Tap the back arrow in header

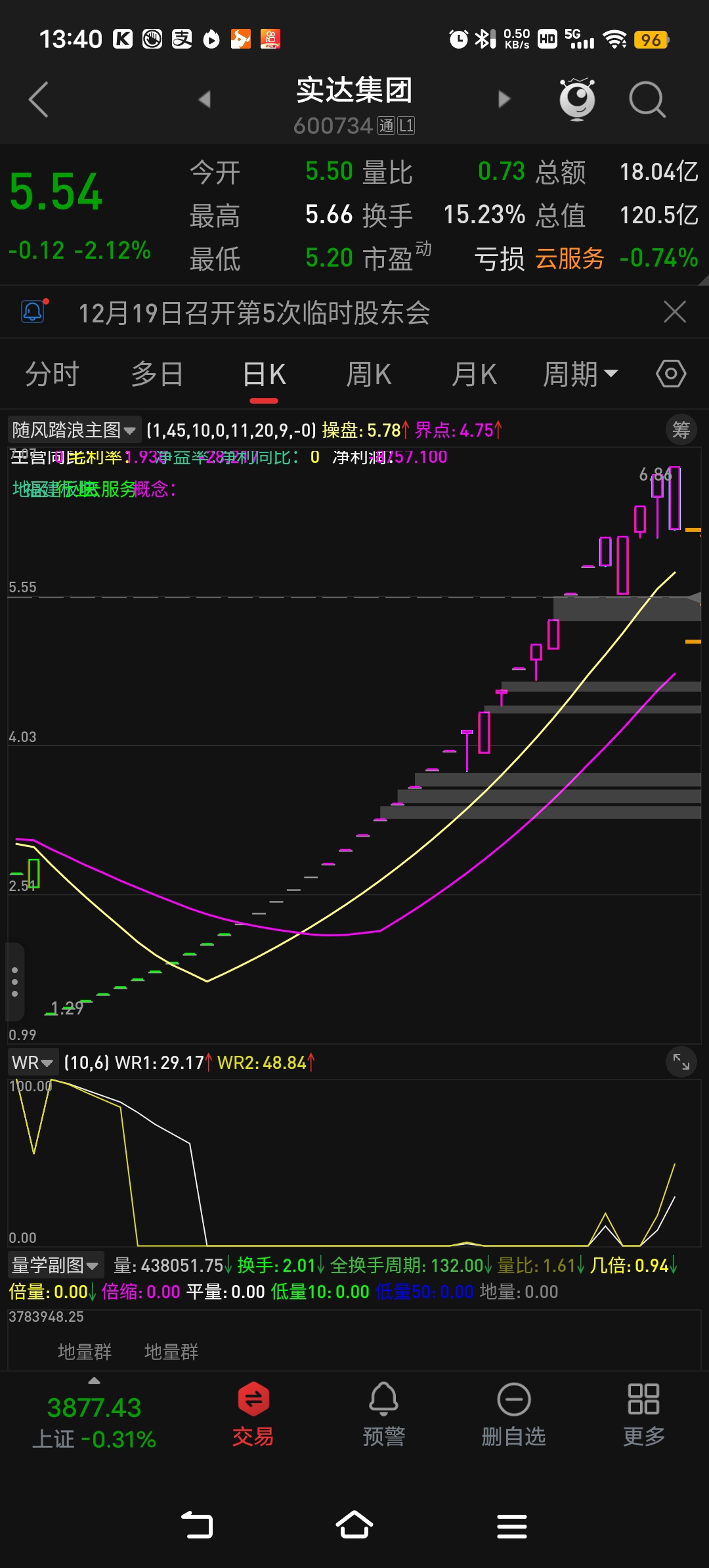(x=39, y=100)
